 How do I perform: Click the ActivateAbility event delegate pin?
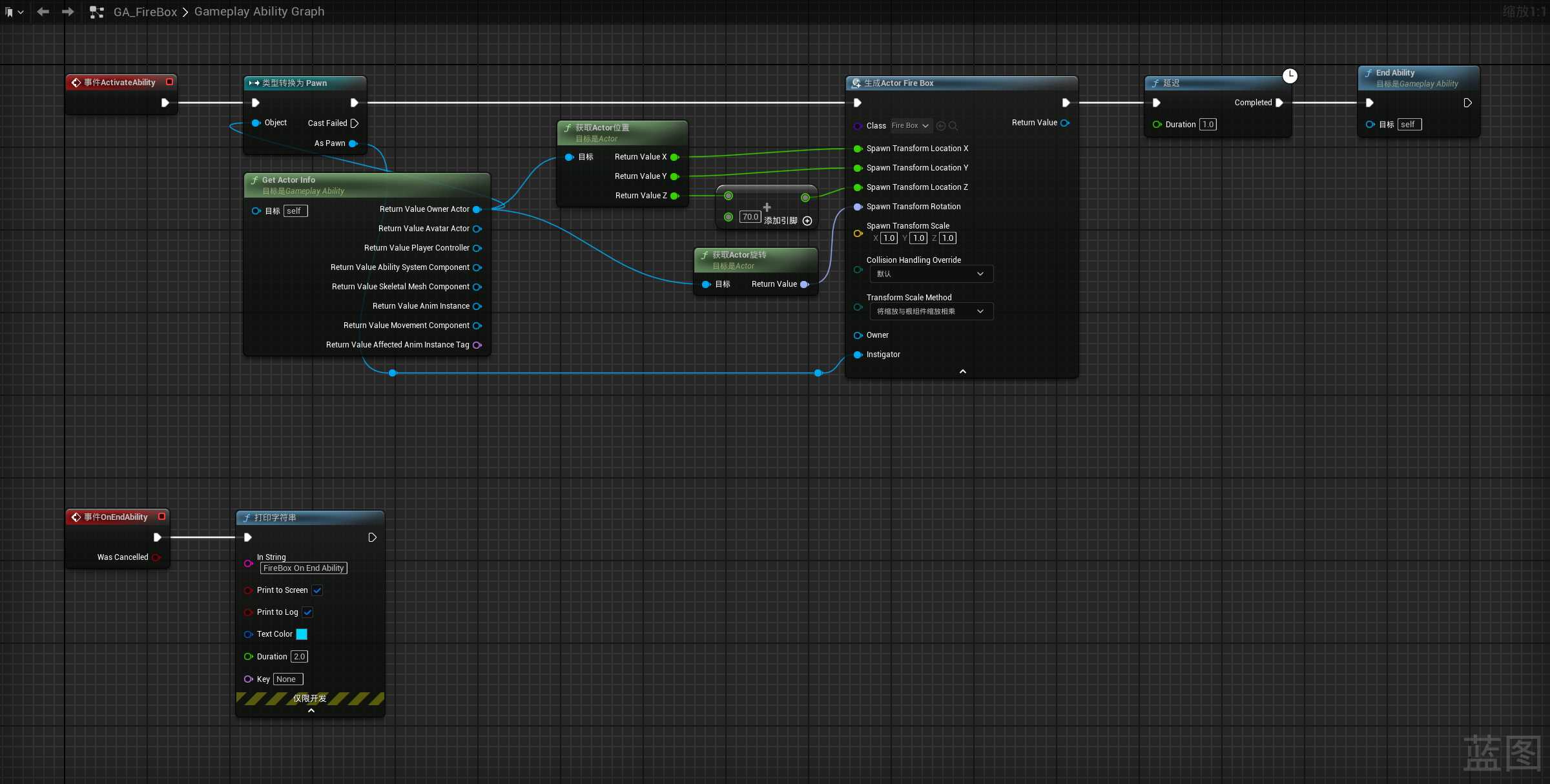pos(169,82)
